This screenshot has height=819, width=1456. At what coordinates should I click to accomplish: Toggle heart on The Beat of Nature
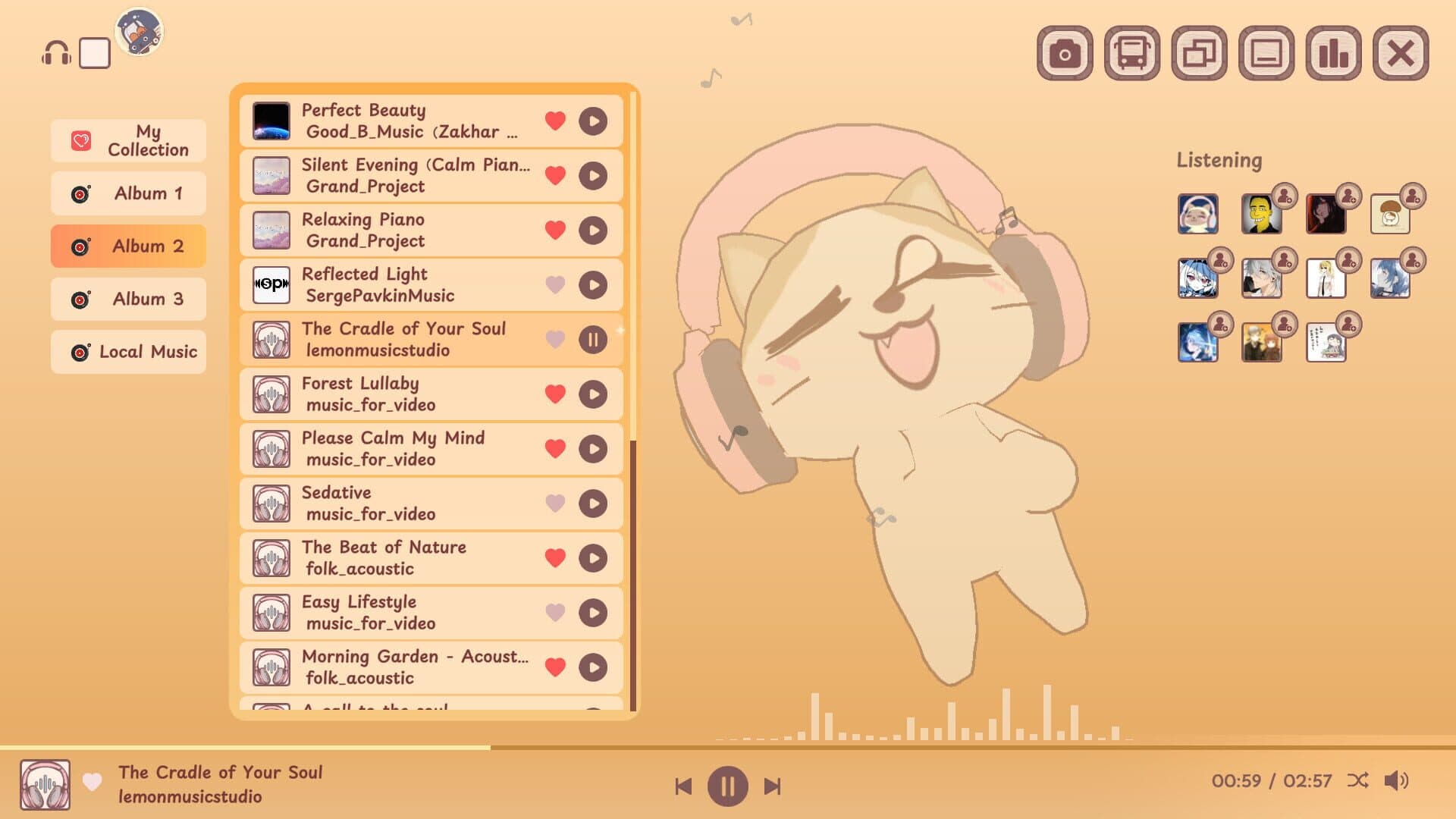pyautogui.click(x=555, y=558)
